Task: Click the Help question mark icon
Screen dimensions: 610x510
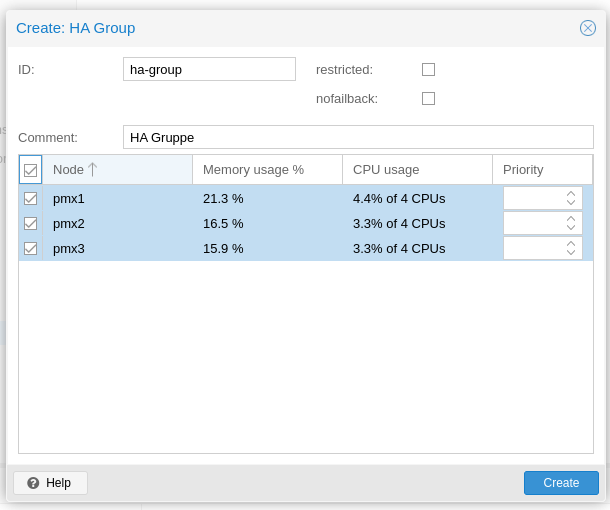Action: click(33, 483)
